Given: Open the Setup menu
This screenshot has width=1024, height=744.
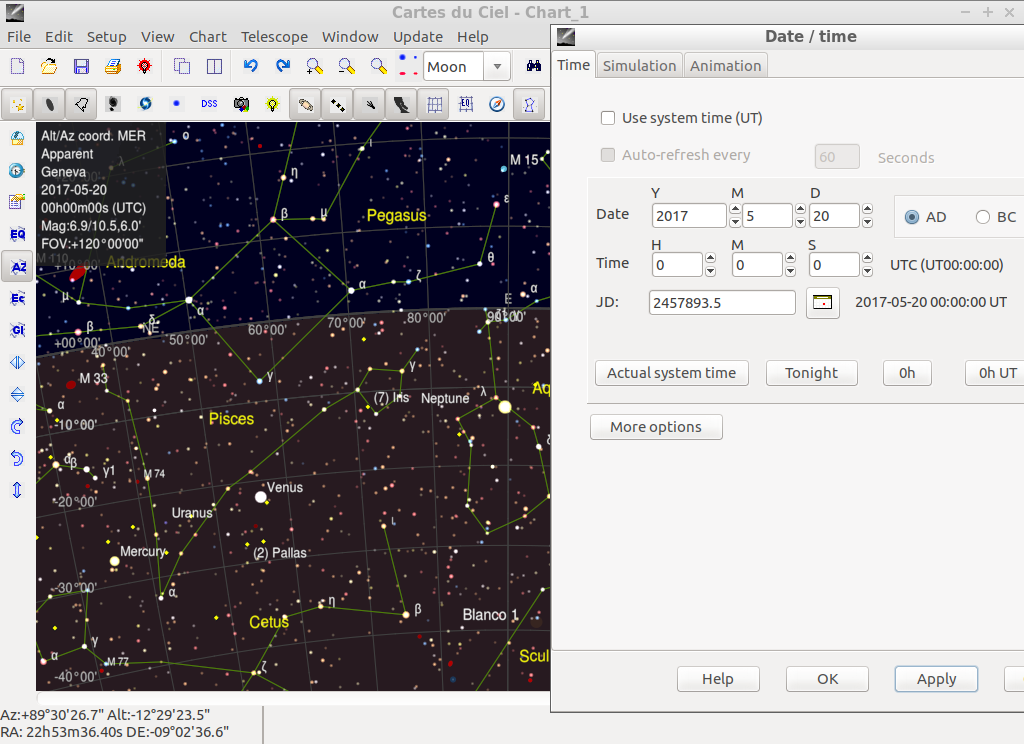Looking at the screenshot, I should pyautogui.click(x=106, y=37).
